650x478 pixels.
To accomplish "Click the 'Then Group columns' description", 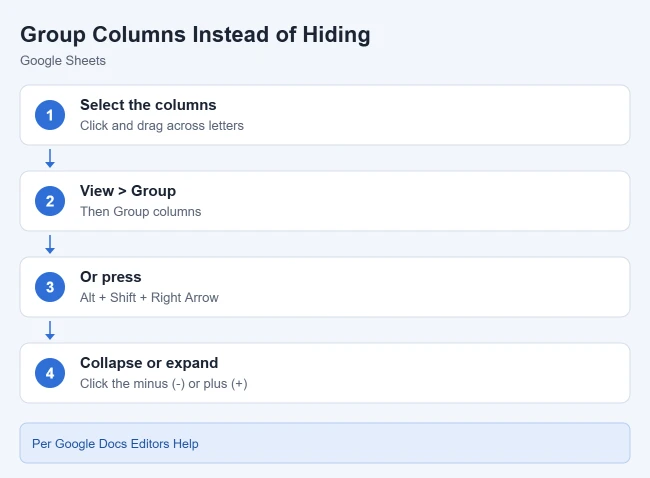I will tap(141, 211).
